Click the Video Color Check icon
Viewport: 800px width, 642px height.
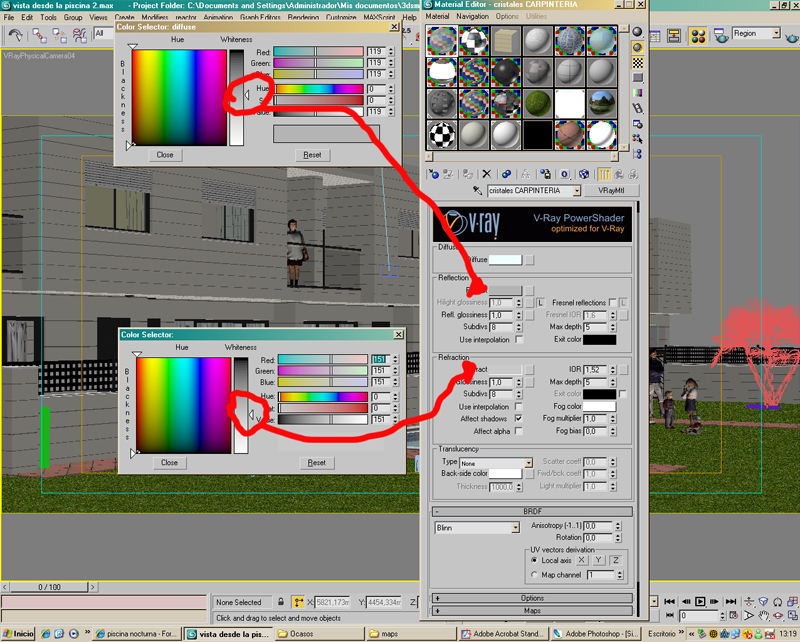638,93
